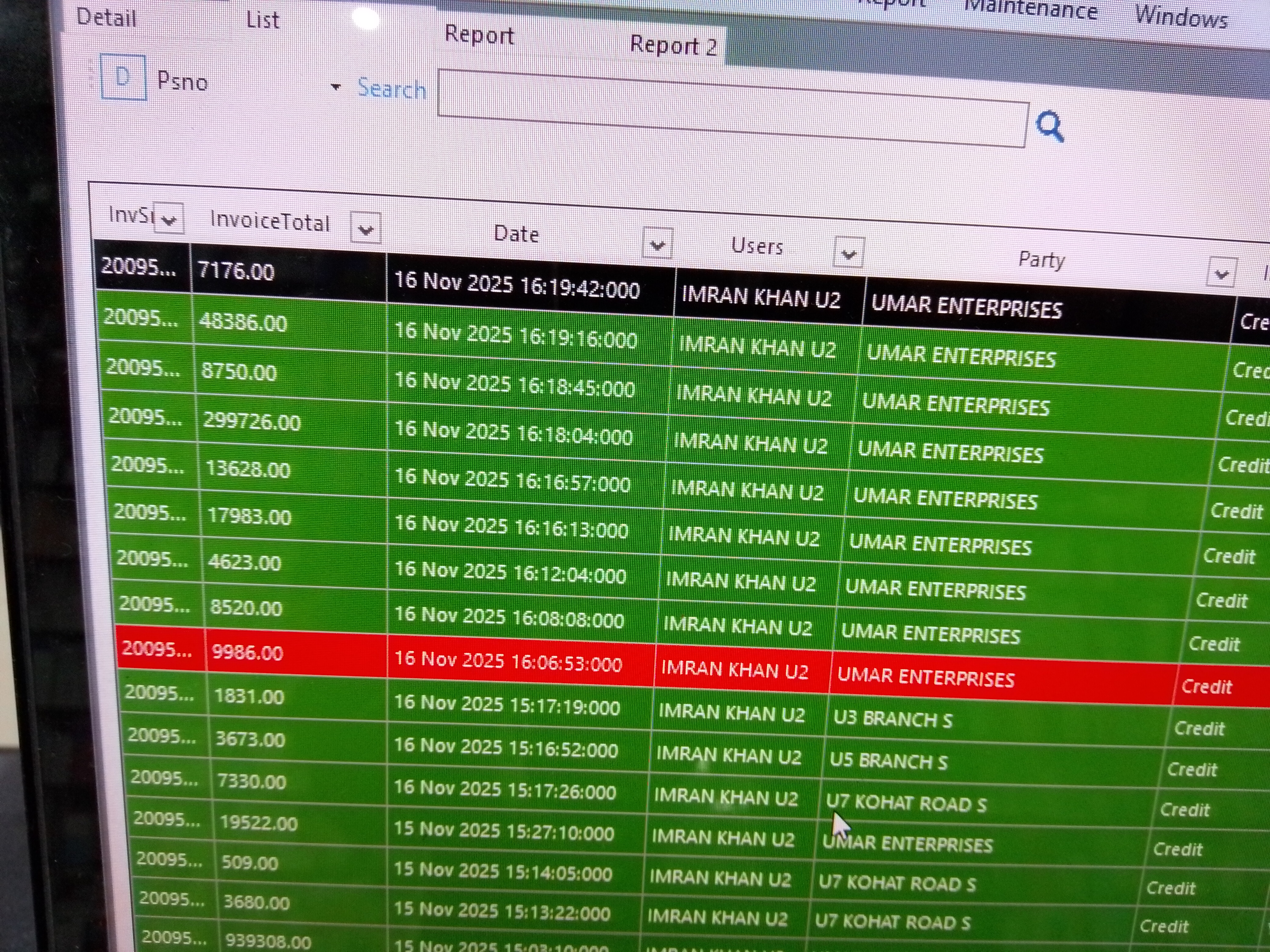The height and width of the screenshot is (952, 1270).
Task: Select the invoice row totaling 299726.00
Action: coord(252,422)
